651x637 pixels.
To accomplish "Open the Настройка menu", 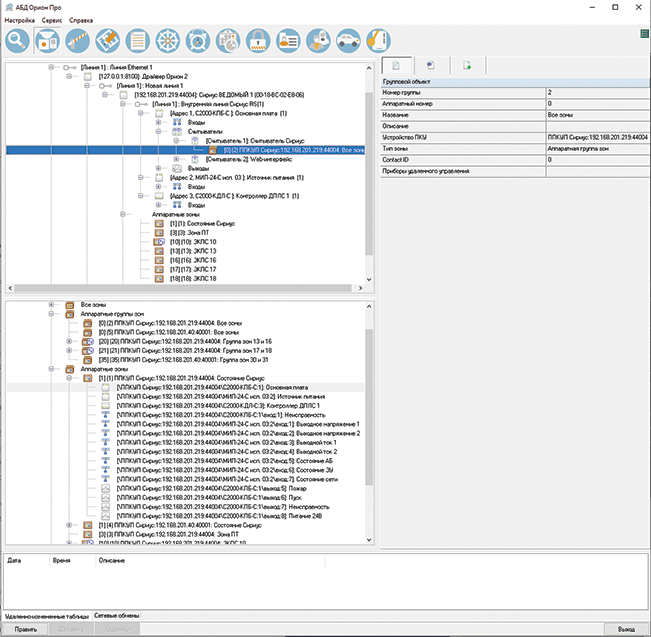I will [19, 20].
